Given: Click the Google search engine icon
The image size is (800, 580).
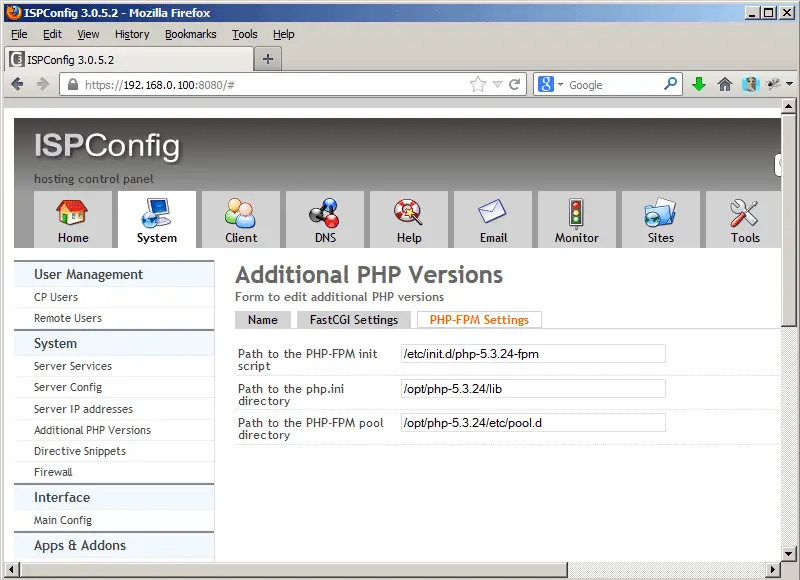Looking at the screenshot, I should [545, 84].
